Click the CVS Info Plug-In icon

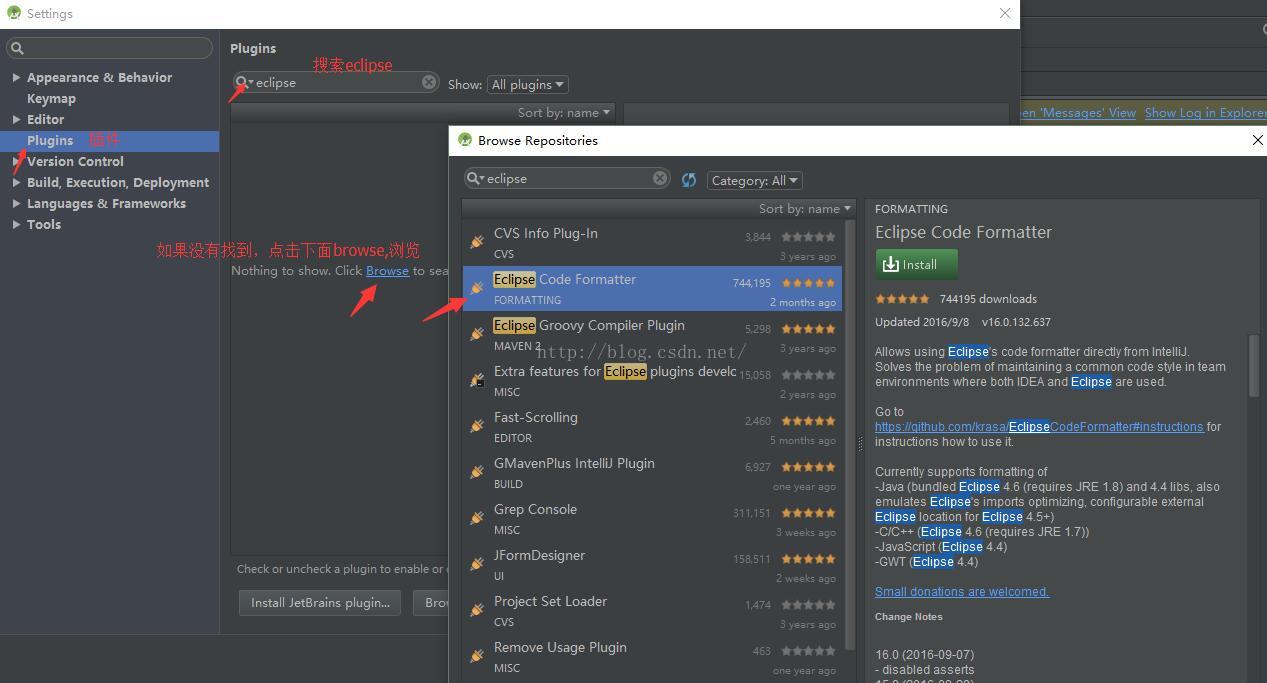coord(477,242)
